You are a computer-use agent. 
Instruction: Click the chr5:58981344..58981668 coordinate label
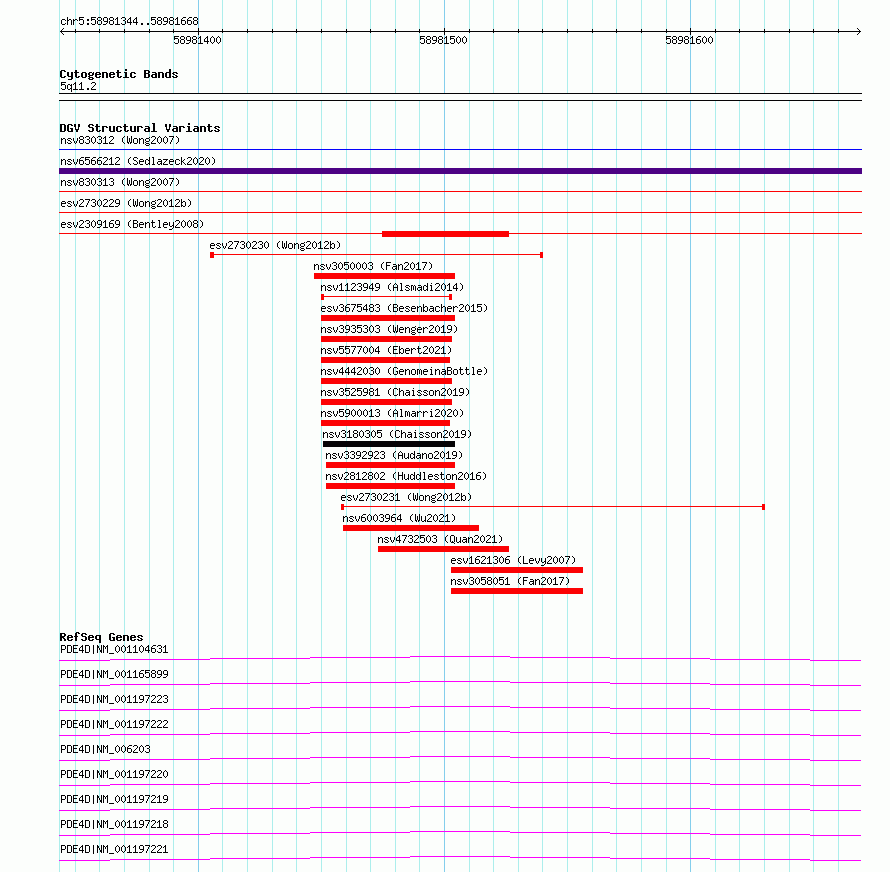click(129, 22)
